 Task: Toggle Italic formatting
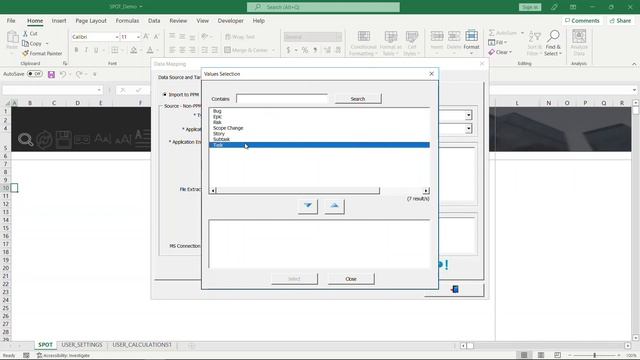(86, 50)
